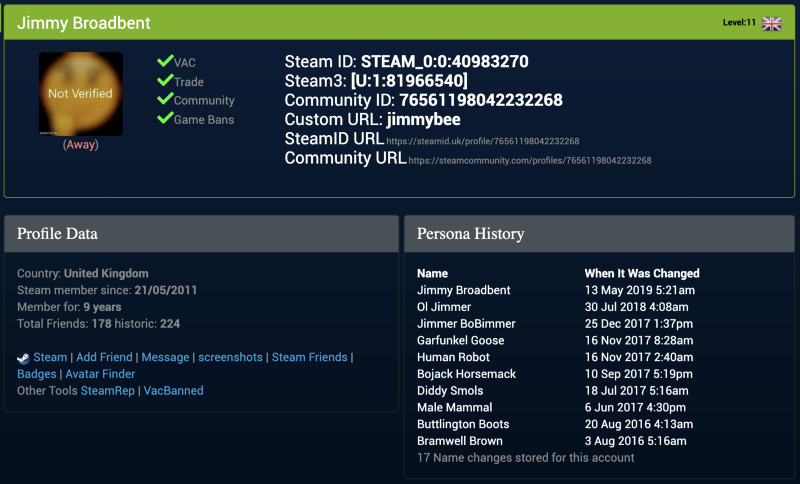The image size is (800, 484).
Task: Click Steam member since 21/05/2011
Action: click(x=107, y=290)
